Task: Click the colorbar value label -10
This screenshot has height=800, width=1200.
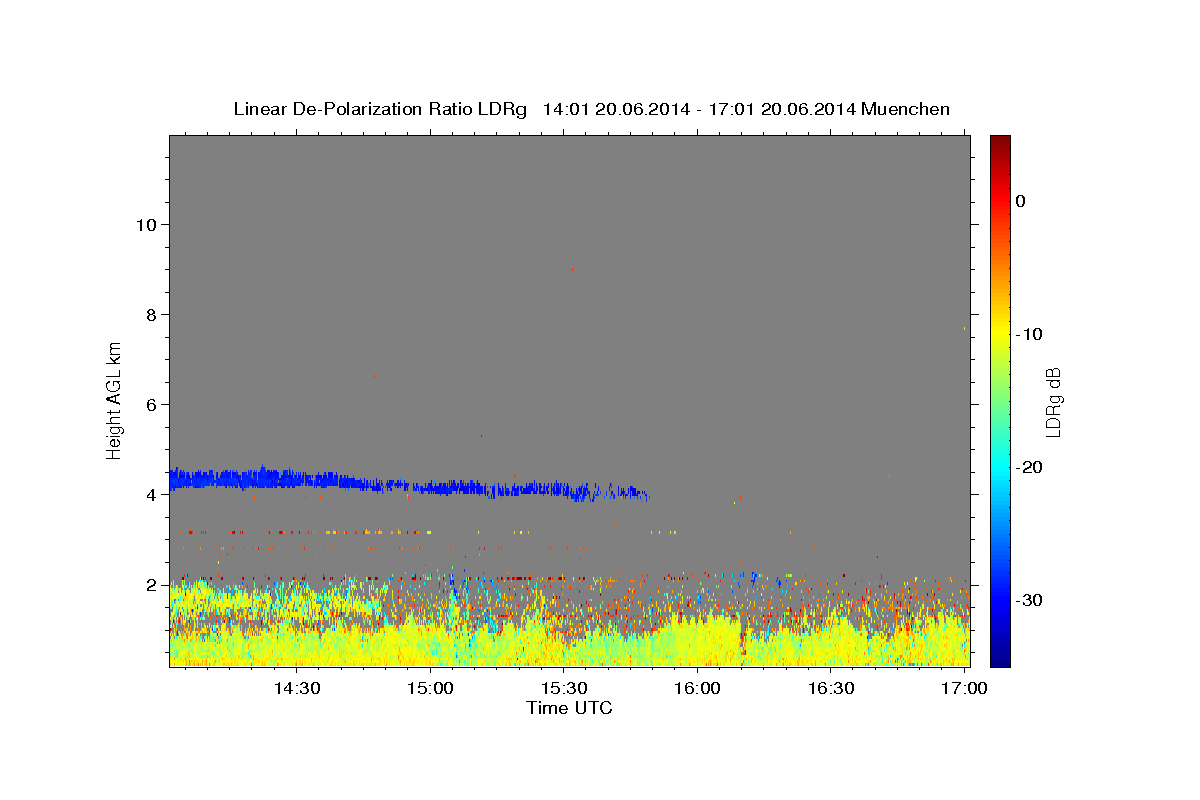Action: pos(1030,334)
